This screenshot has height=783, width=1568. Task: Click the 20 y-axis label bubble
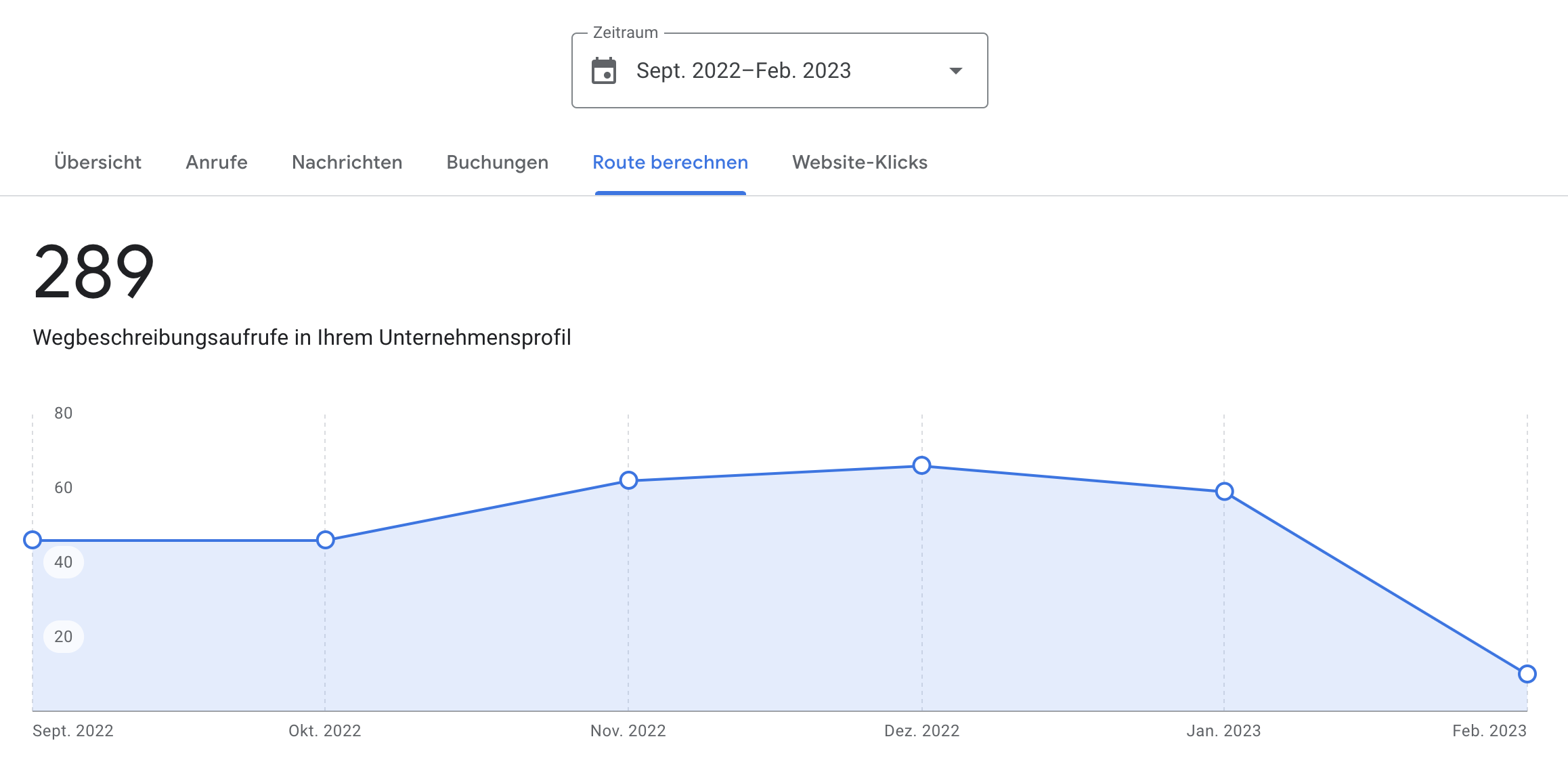click(x=64, y=637)
